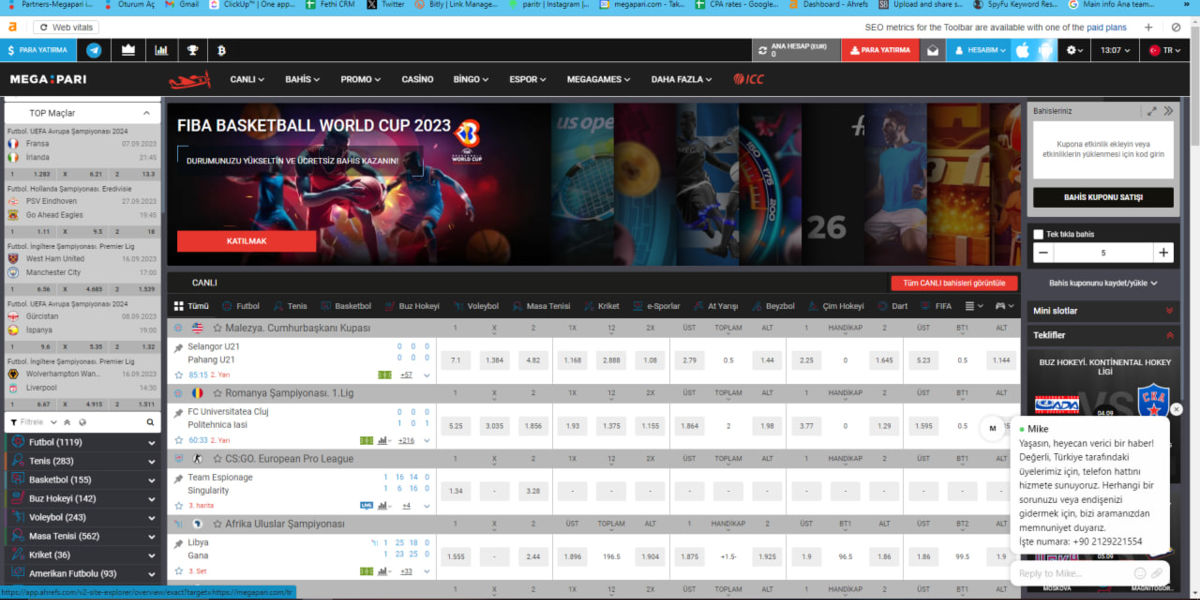
Task: Increase the one-click bet amount
Action: 1163,253
